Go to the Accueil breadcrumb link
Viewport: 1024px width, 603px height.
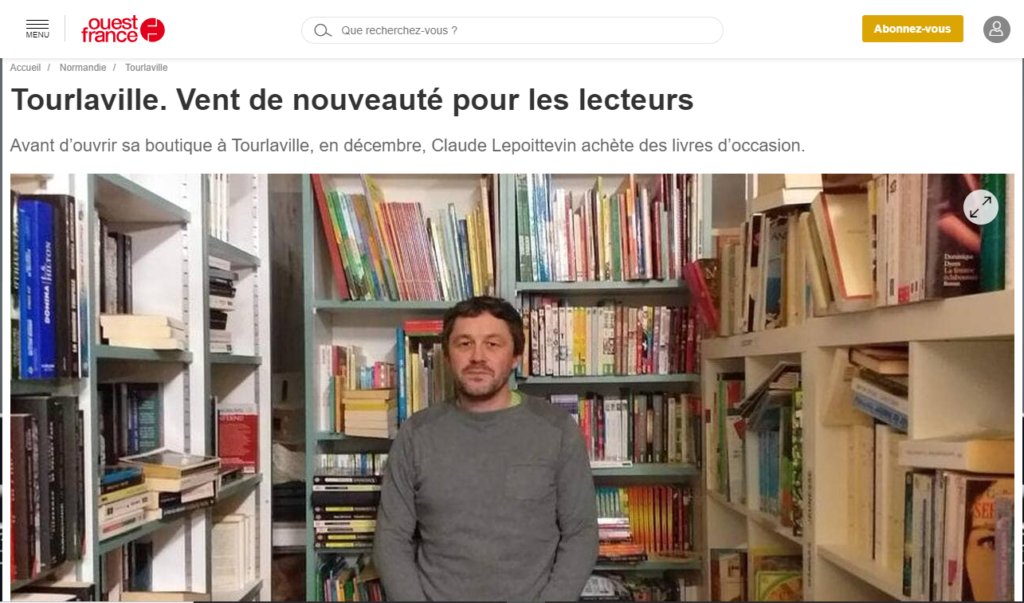(x=25, y=67)
